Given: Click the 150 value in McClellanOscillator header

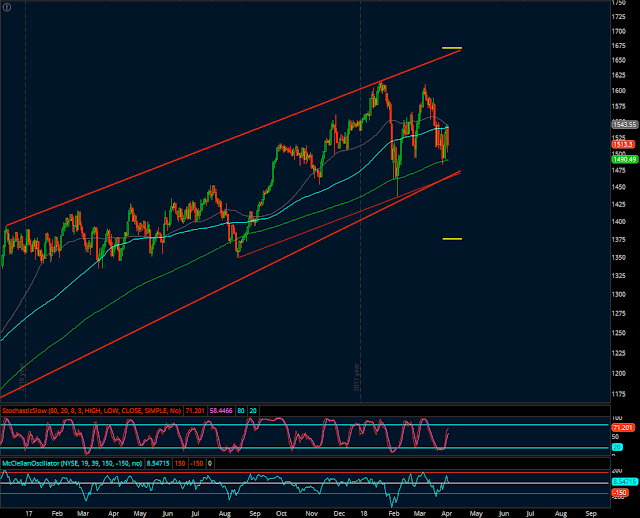Looking at the screenshot, I should click(180, 463).
